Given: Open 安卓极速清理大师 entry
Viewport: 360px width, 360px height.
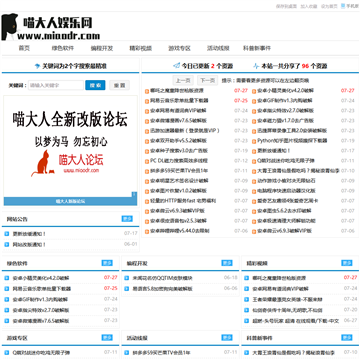Looking at the screenshot, I should [286, 221].
